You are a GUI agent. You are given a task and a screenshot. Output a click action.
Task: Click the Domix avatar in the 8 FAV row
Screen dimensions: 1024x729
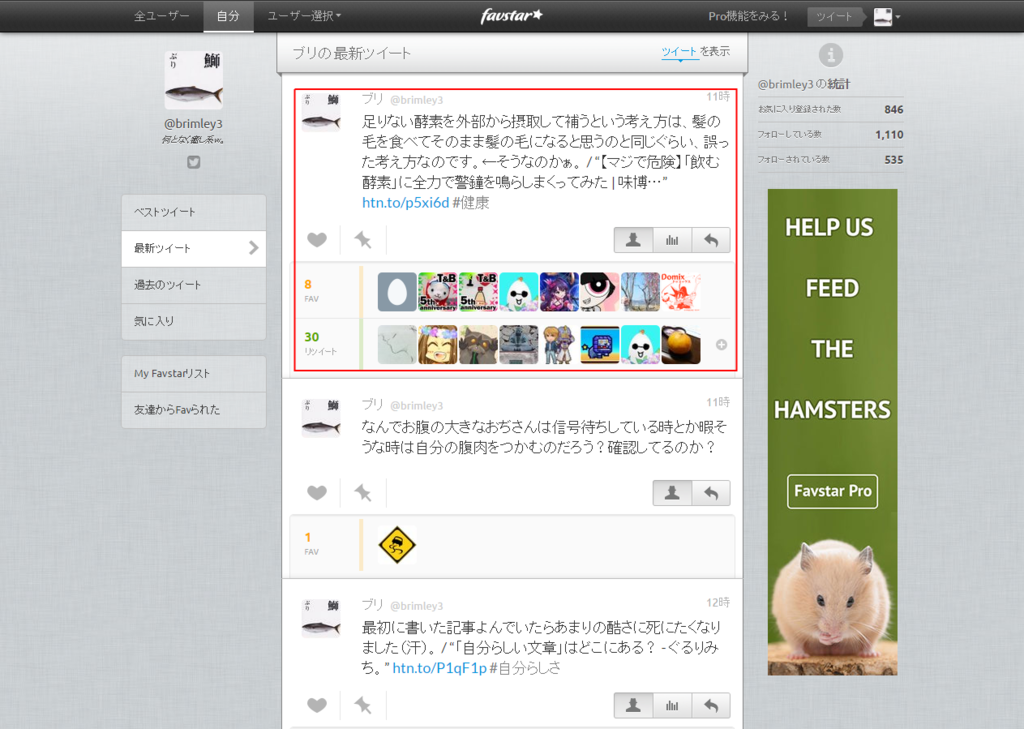click(x=680, y=291)
